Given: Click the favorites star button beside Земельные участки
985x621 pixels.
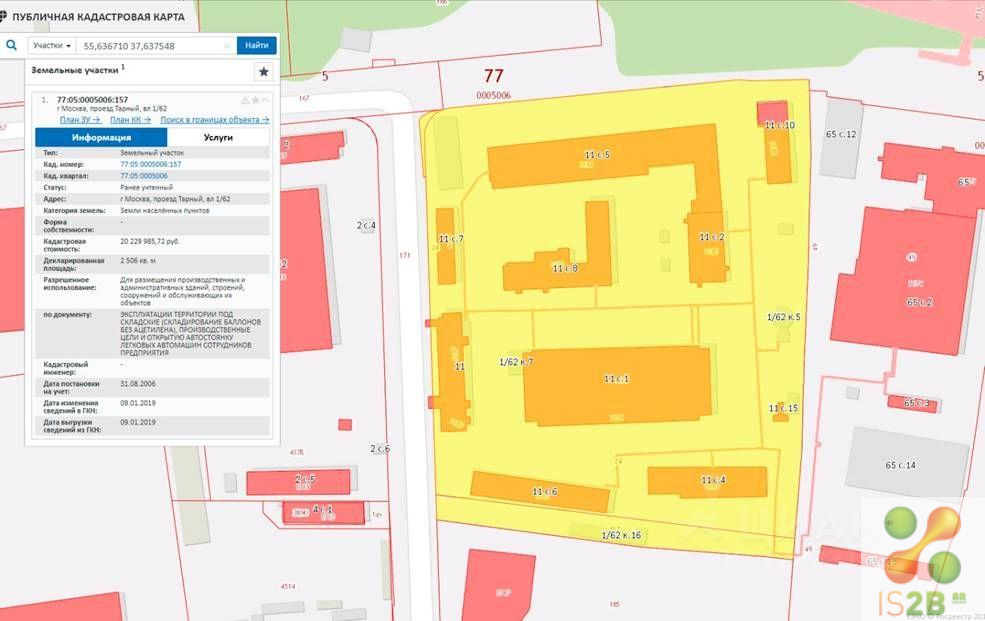Looking at the screenshot, I should click(263, 72).
